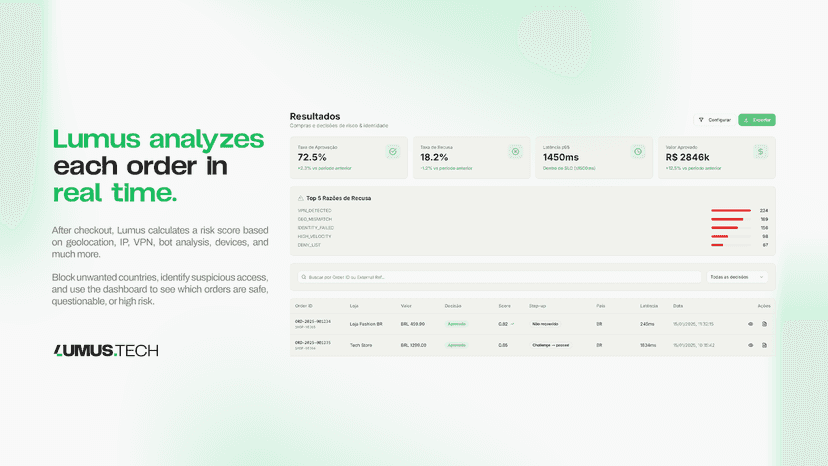Click the Order ID search field
This screenshot has width=828, height=466.
point(499,277)
